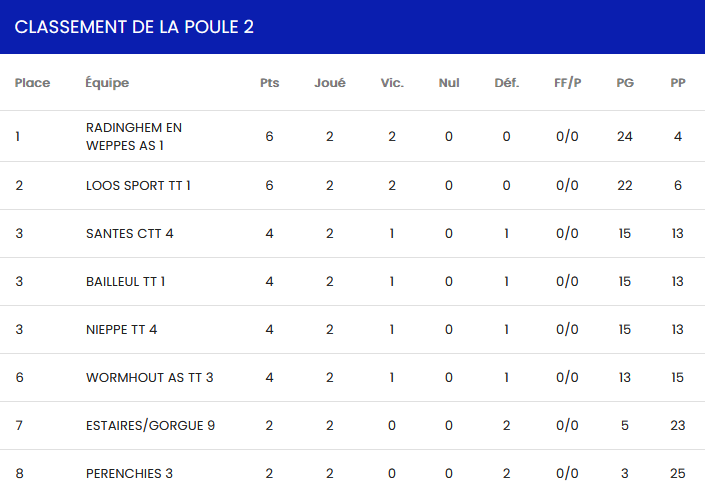Click the PP column header
Screen dimensions: 705x497
tap(678, 83)
